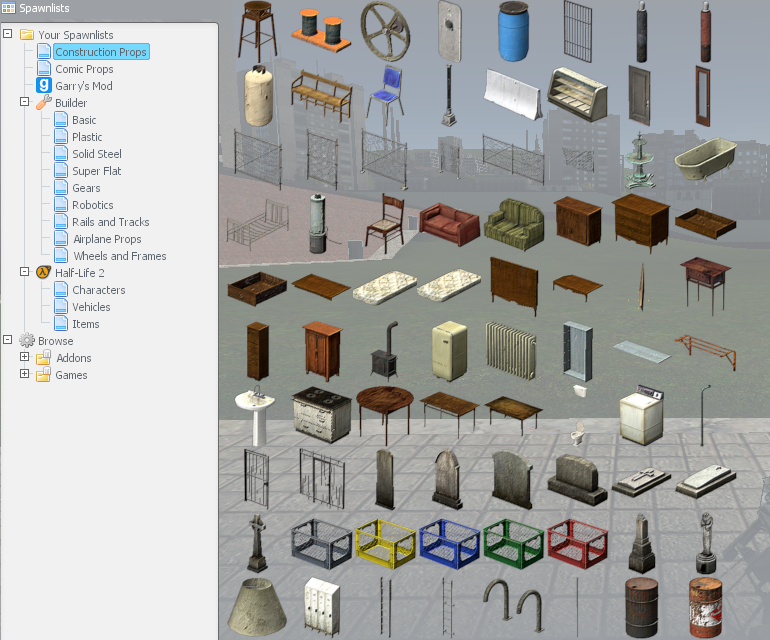770x640 pixels.
Task: Select the Half-Life 2 category label
Action: pos(80,273)
